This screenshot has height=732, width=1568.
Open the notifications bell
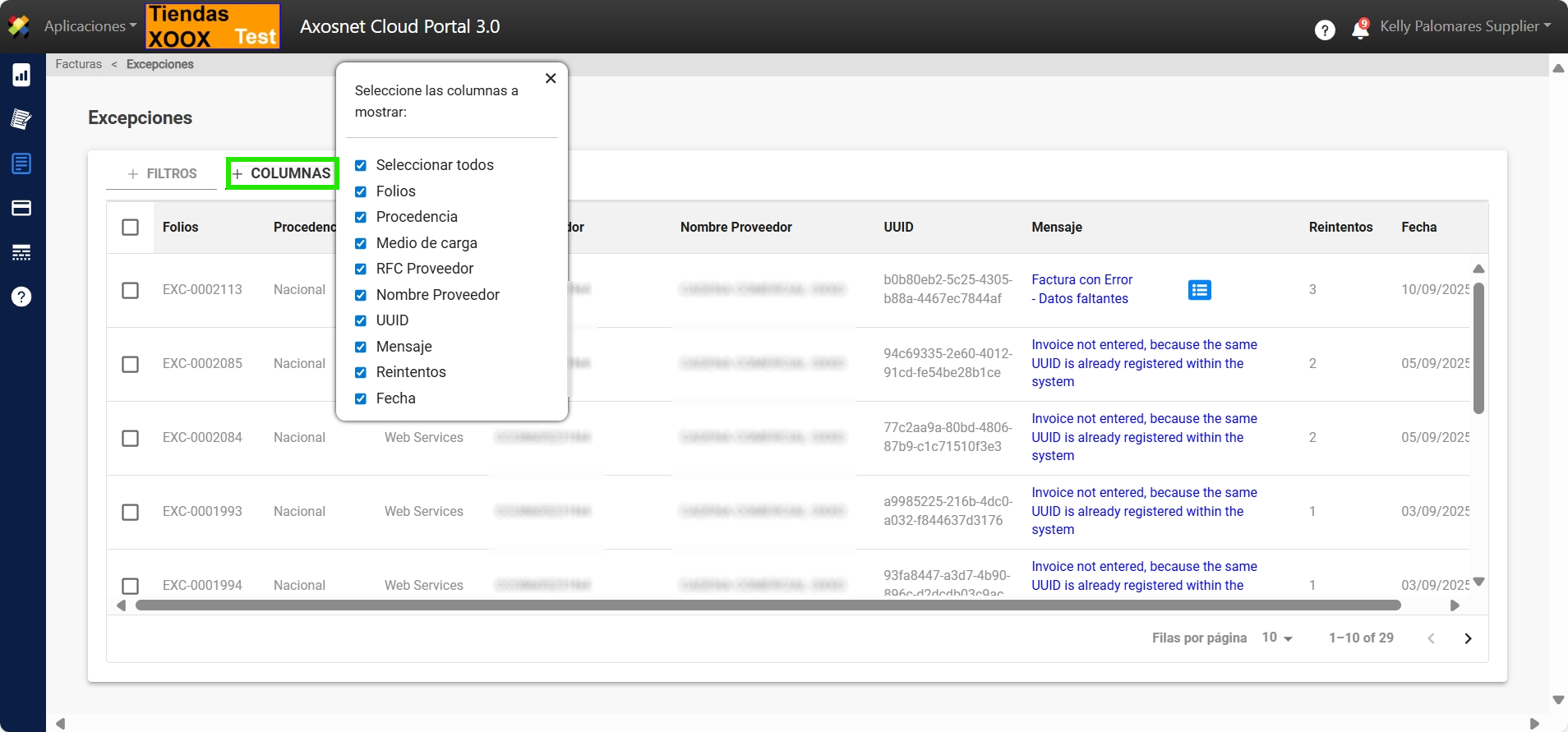pos(1360,30)
